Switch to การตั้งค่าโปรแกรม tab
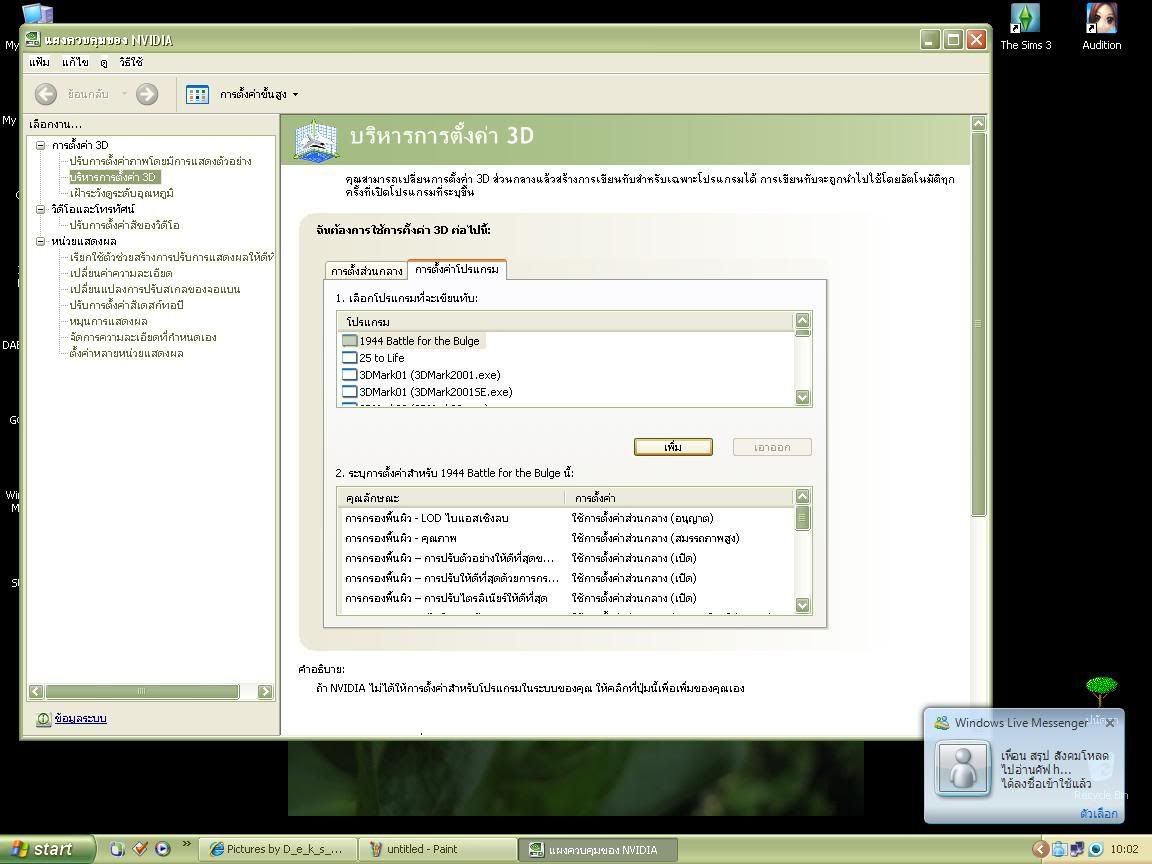This screenshot has height=864, width=1152. click(x=456, y=270)
